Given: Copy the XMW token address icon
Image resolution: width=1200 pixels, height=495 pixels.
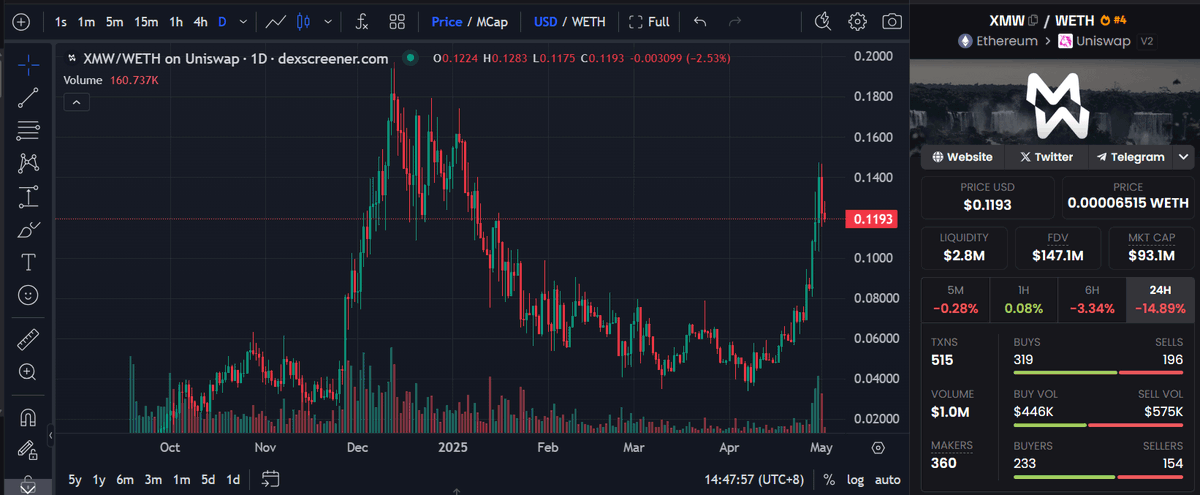Looking at the screenshot, I should coord(1033,20).
